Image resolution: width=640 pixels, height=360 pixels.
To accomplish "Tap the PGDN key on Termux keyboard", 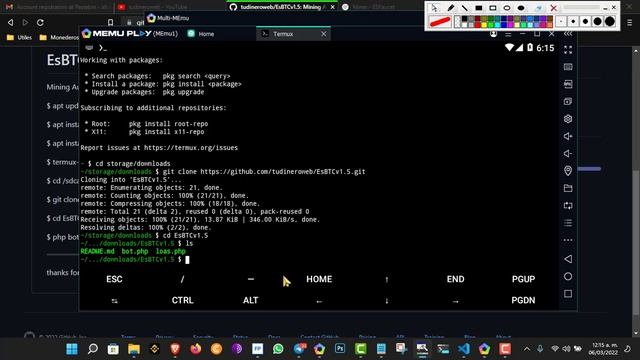I will pyautogui.click(x=523, y=300).
